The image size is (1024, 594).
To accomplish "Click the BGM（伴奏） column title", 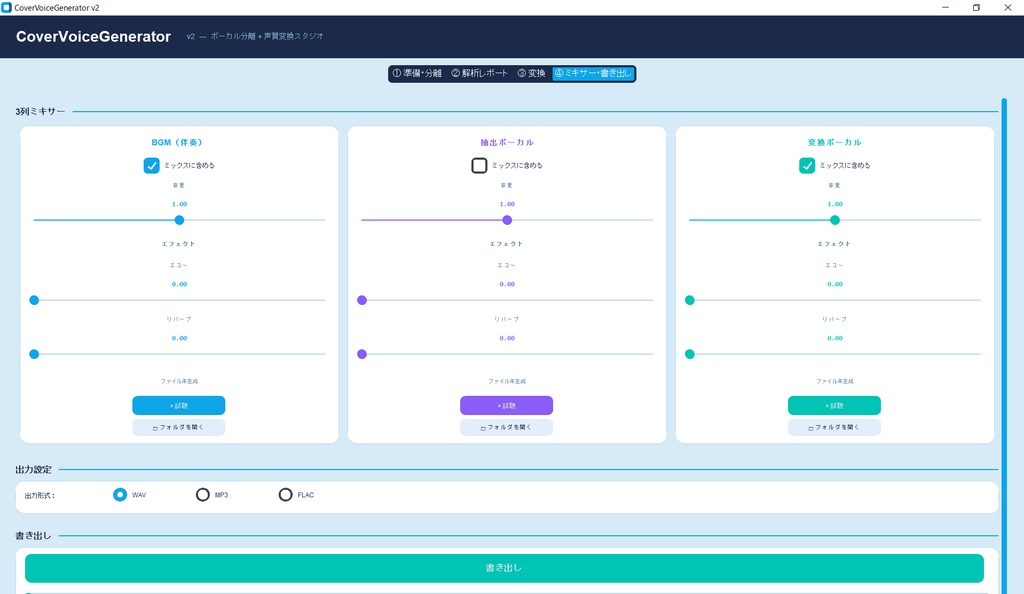I will [177, 142].
